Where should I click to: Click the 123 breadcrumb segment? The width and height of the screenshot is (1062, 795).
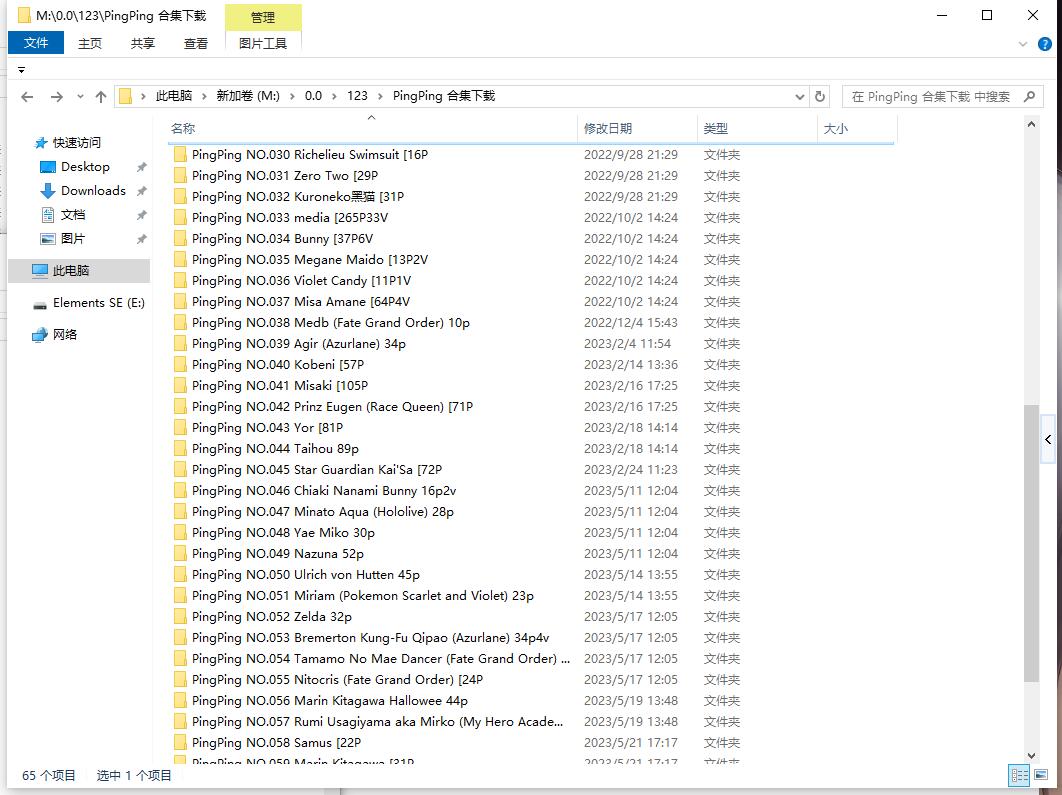[358, 96]
